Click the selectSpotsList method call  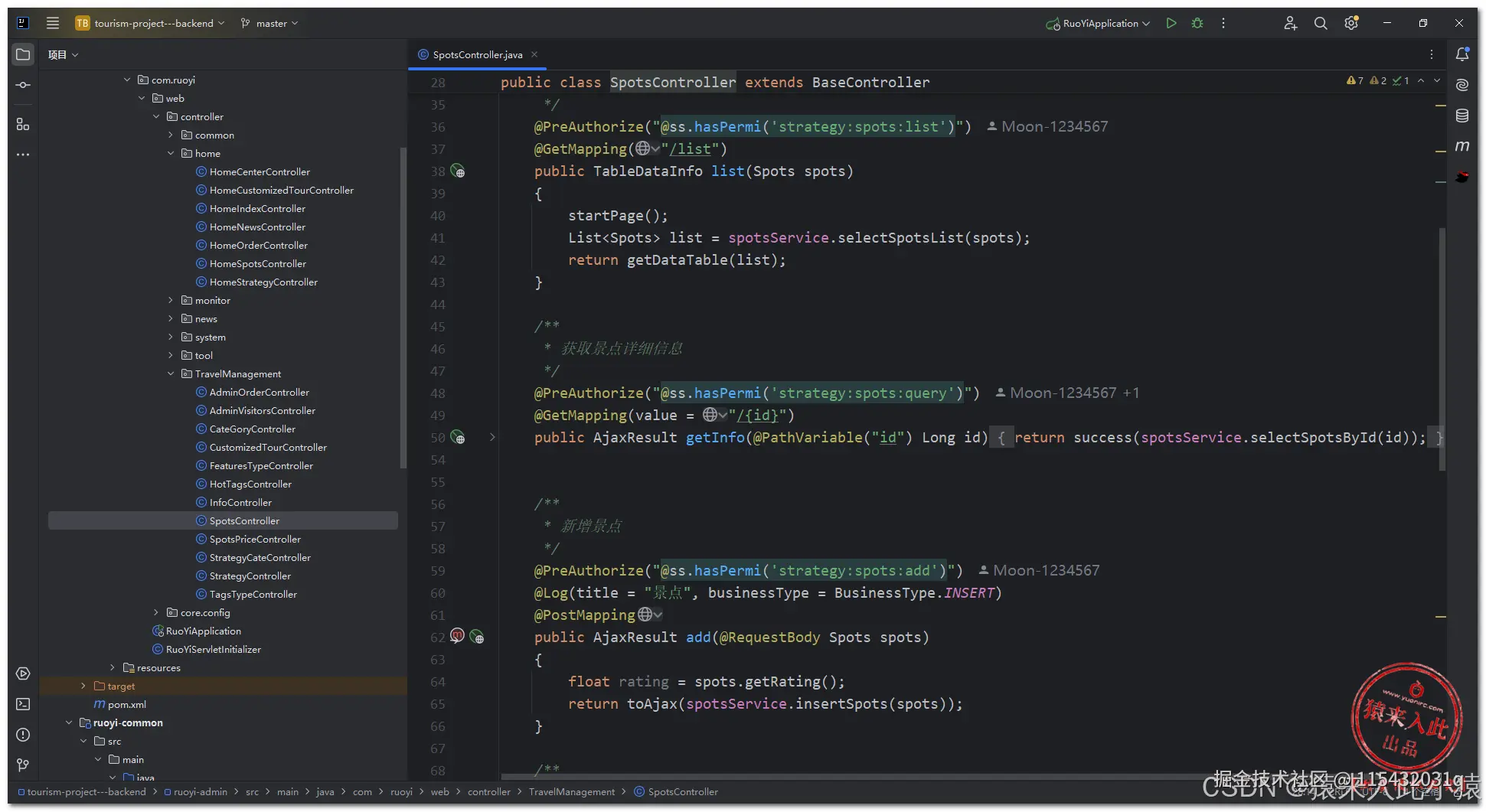(x=900, y=238)
